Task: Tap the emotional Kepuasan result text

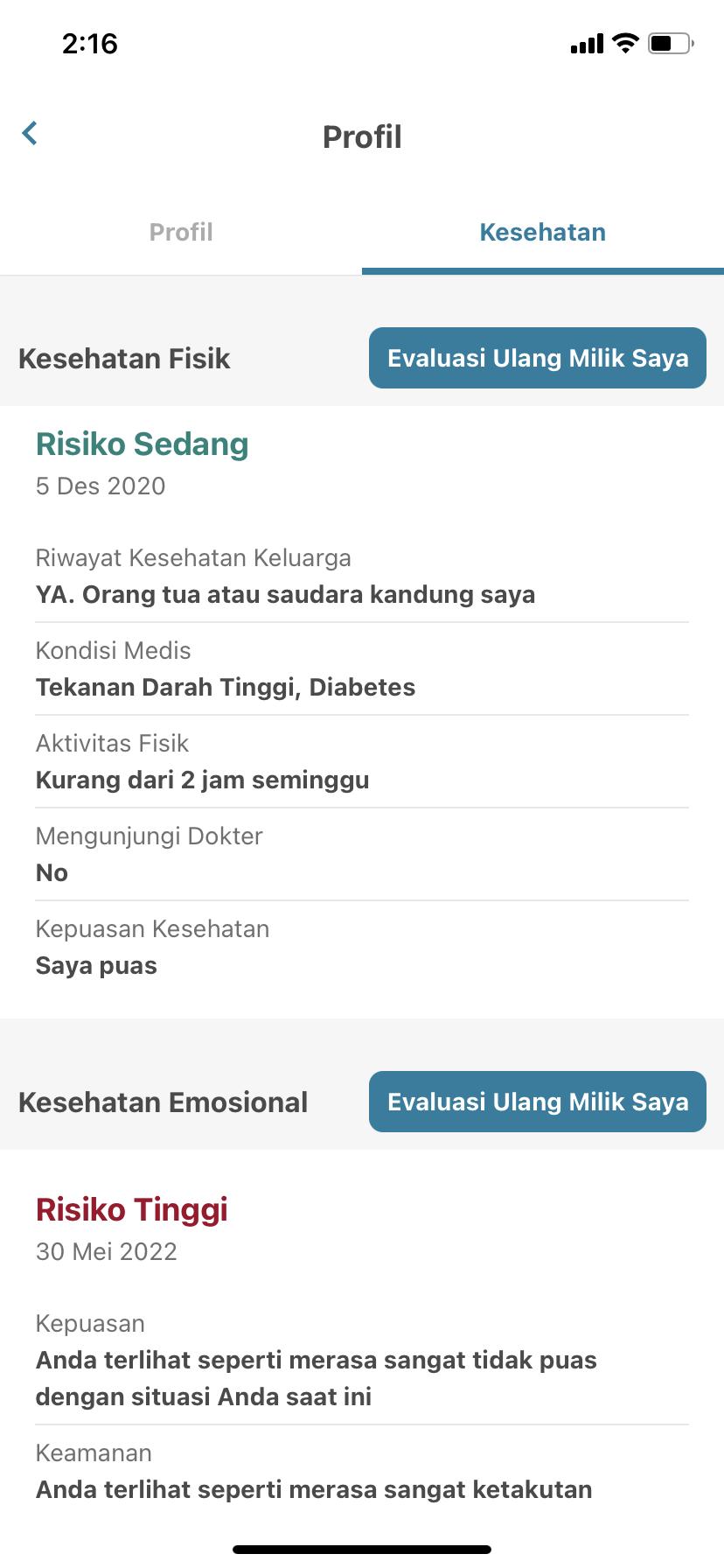Action: [x=316, y=1377]
